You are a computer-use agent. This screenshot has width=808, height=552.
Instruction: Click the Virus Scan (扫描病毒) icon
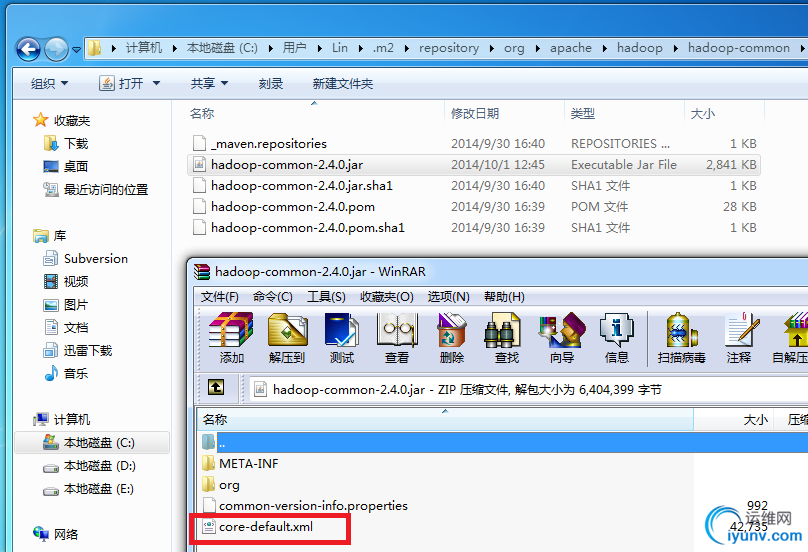[681, 338]
